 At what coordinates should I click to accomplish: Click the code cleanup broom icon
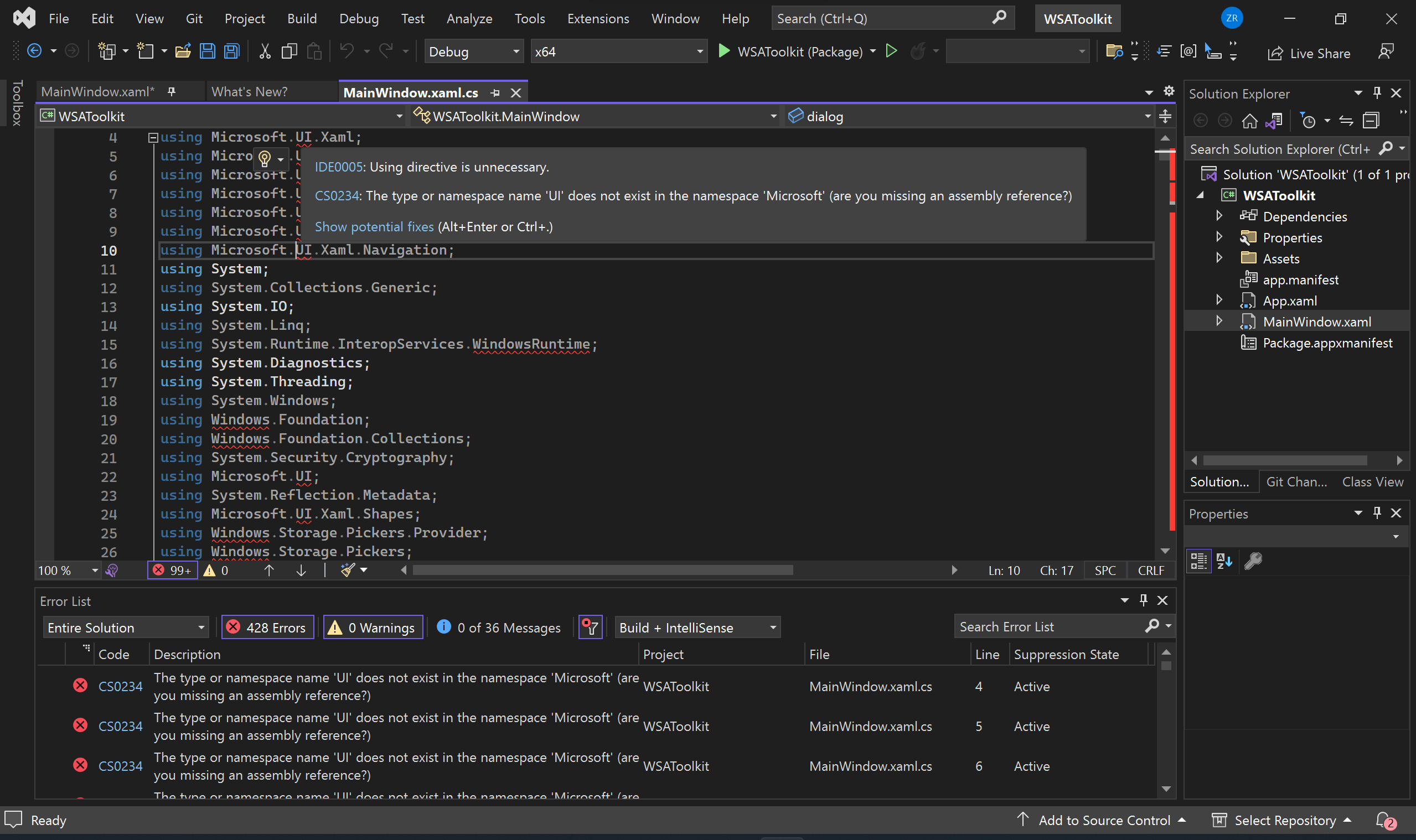click(x=348, y=570)
